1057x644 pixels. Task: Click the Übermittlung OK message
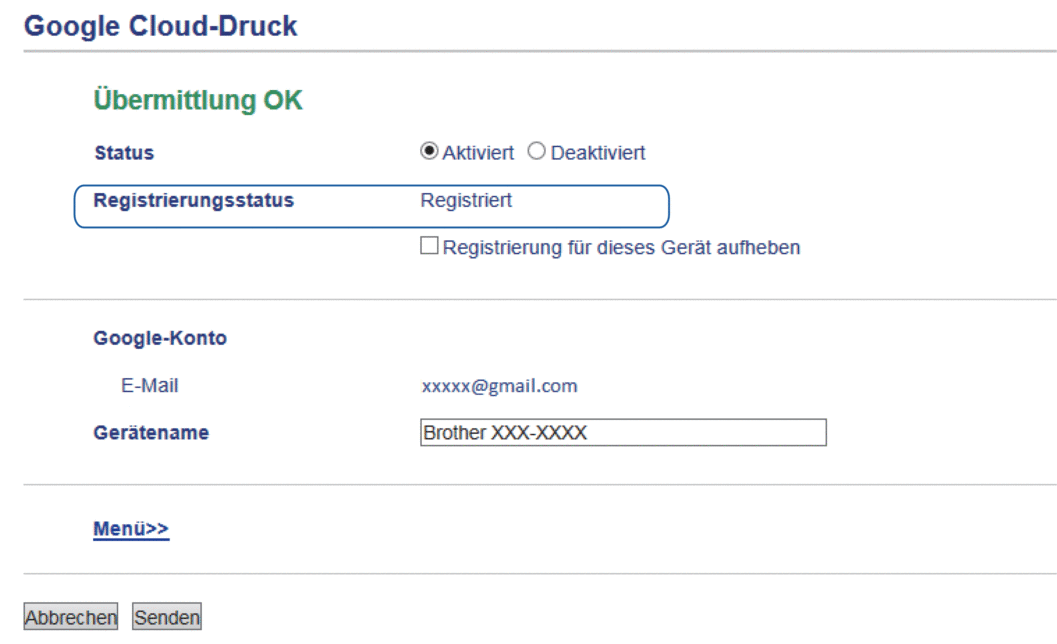(x=198, y=100)
